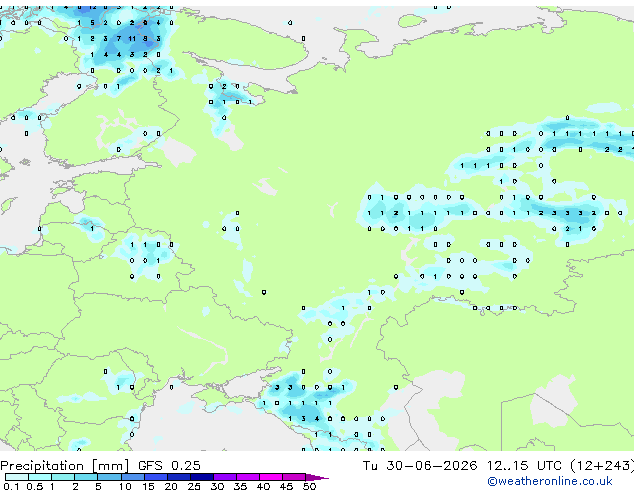Click the 40–45 mm magenta legend swatch
Screen dimensions: 634x490
(x=271, y=477)
